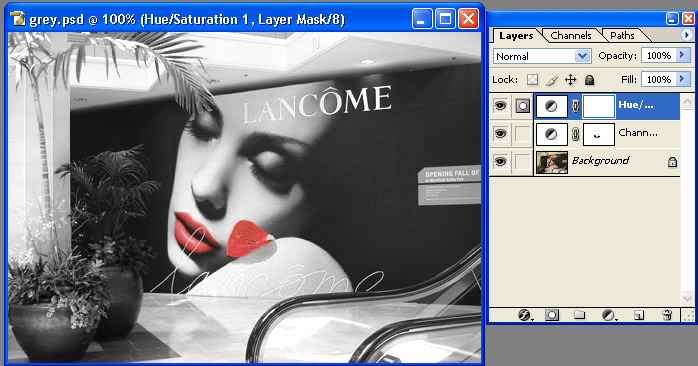Select the Hue/Saturation adjustment thumbnail

pyautogui.click(x=551, y=106)
